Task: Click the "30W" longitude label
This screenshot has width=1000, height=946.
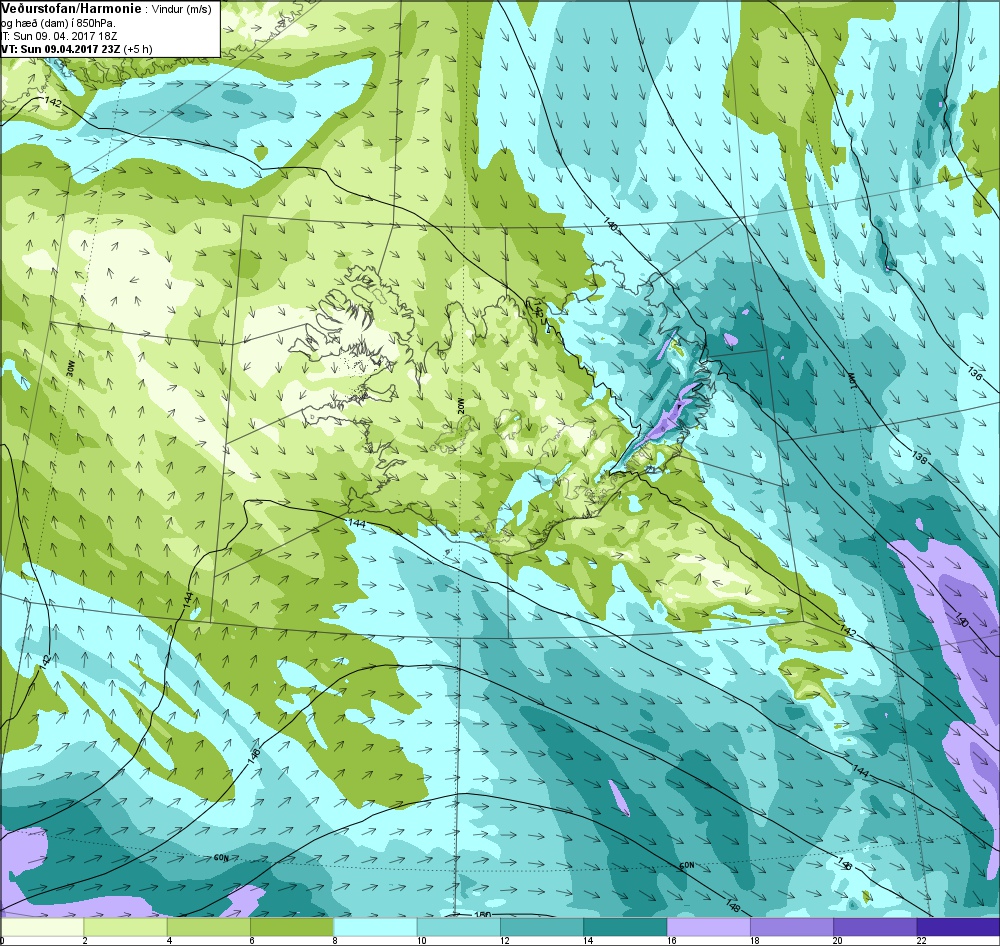Action: 70,367
